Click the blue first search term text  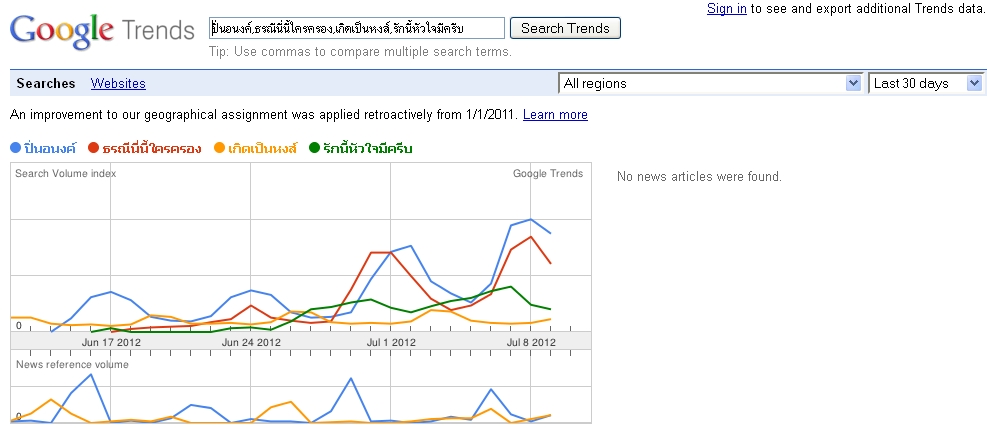50,148
